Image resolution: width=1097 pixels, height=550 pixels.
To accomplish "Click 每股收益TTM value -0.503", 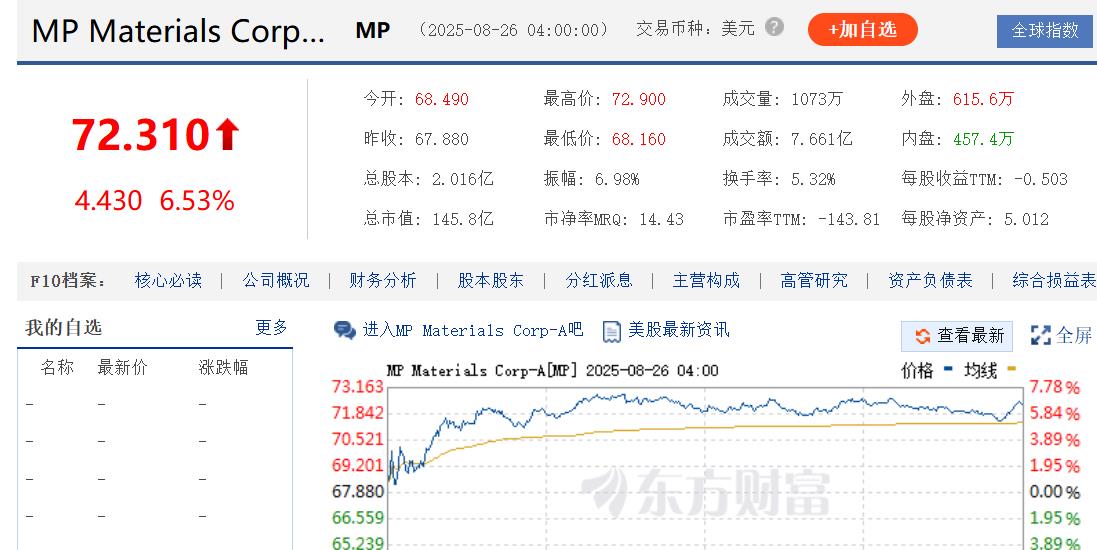I will 1040,179.
